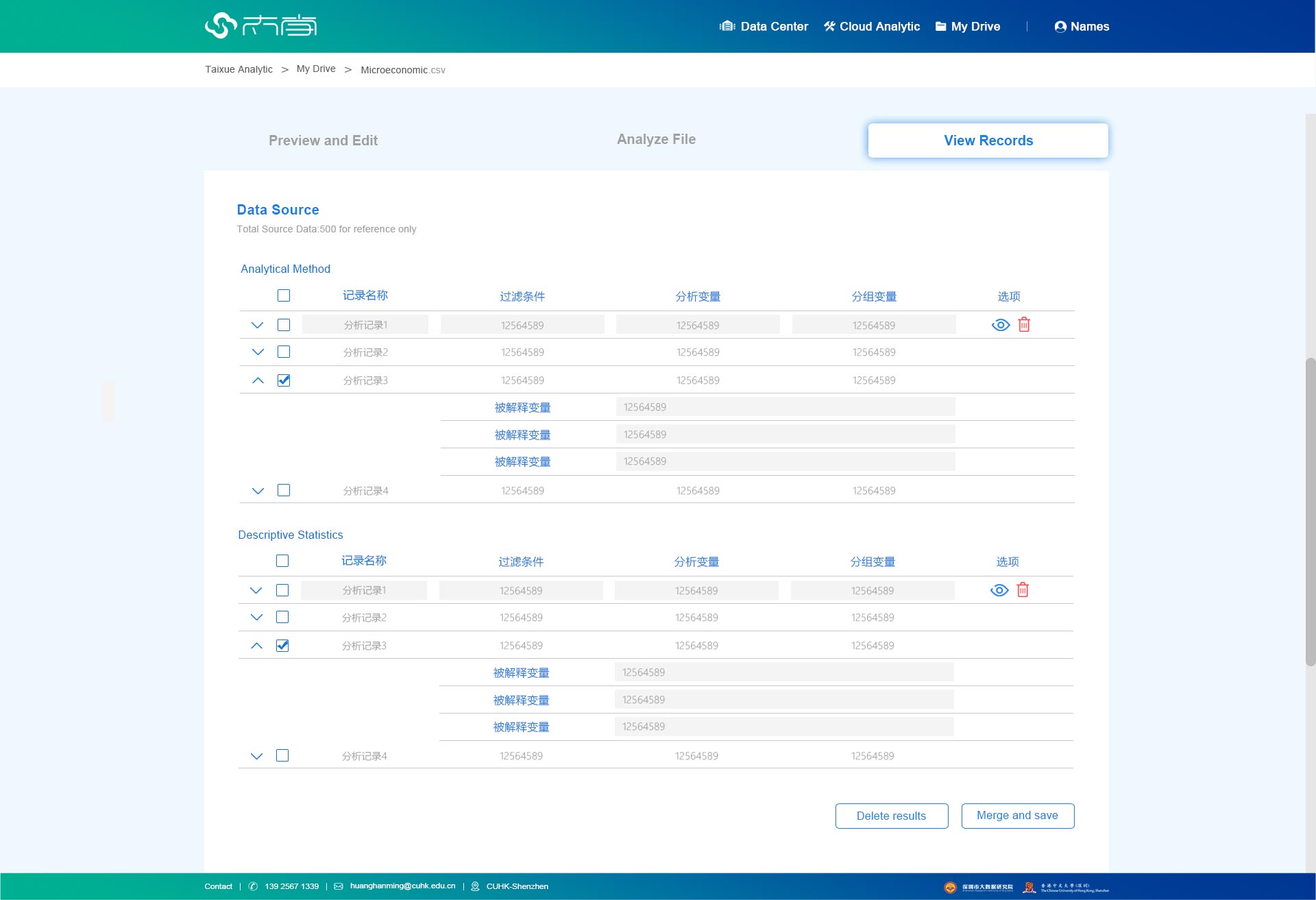
Task: Click the huanghanming@cuhk.edu.cn email link
Action: (x=402, y=886)
